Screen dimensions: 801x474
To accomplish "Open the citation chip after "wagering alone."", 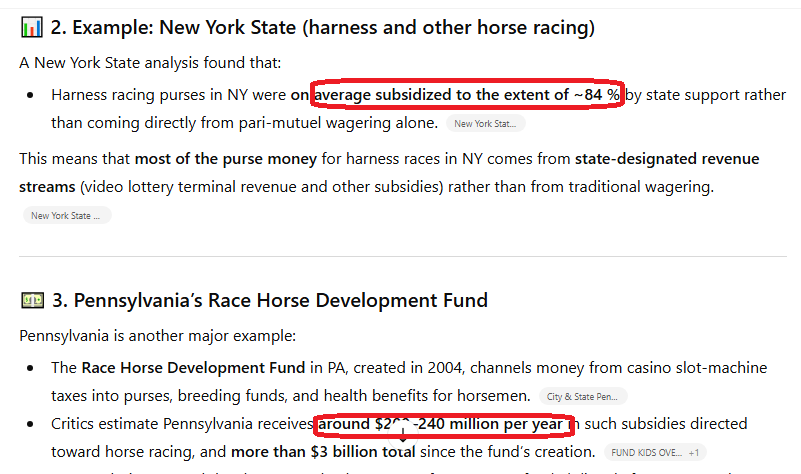I will (486, 124).
